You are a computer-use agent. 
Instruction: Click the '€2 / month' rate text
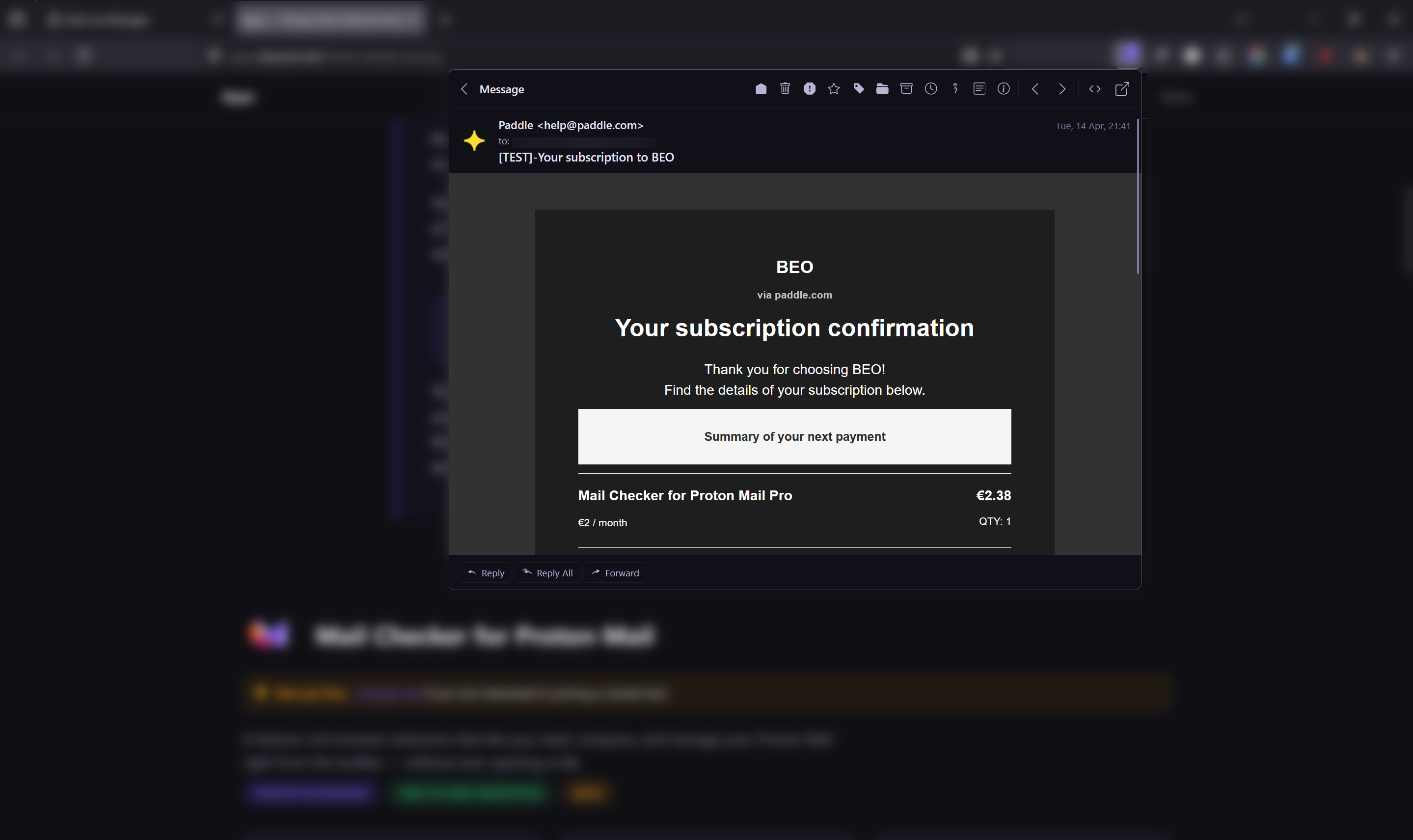[602, 523]
